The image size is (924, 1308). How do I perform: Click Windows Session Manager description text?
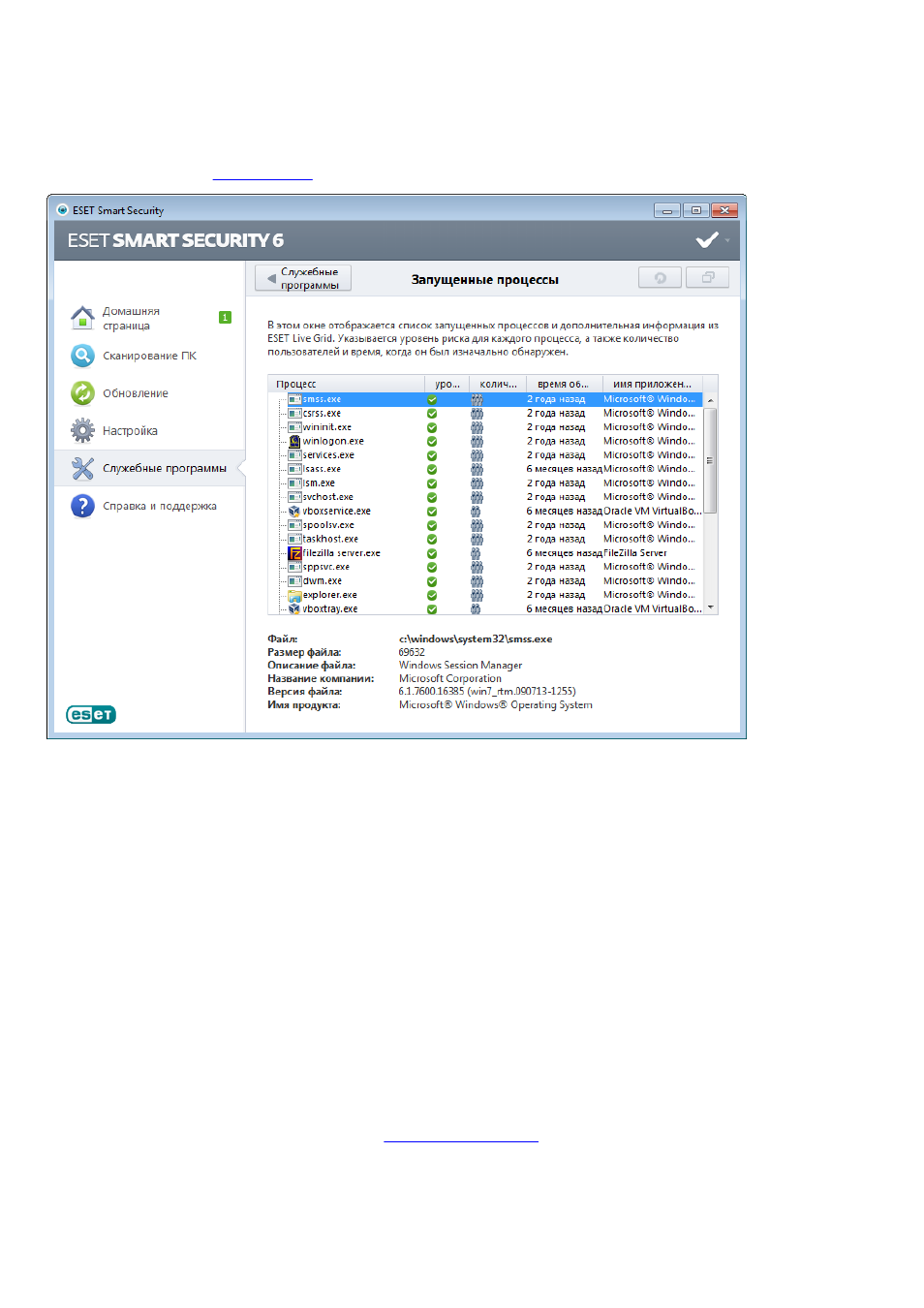(460, 666)
